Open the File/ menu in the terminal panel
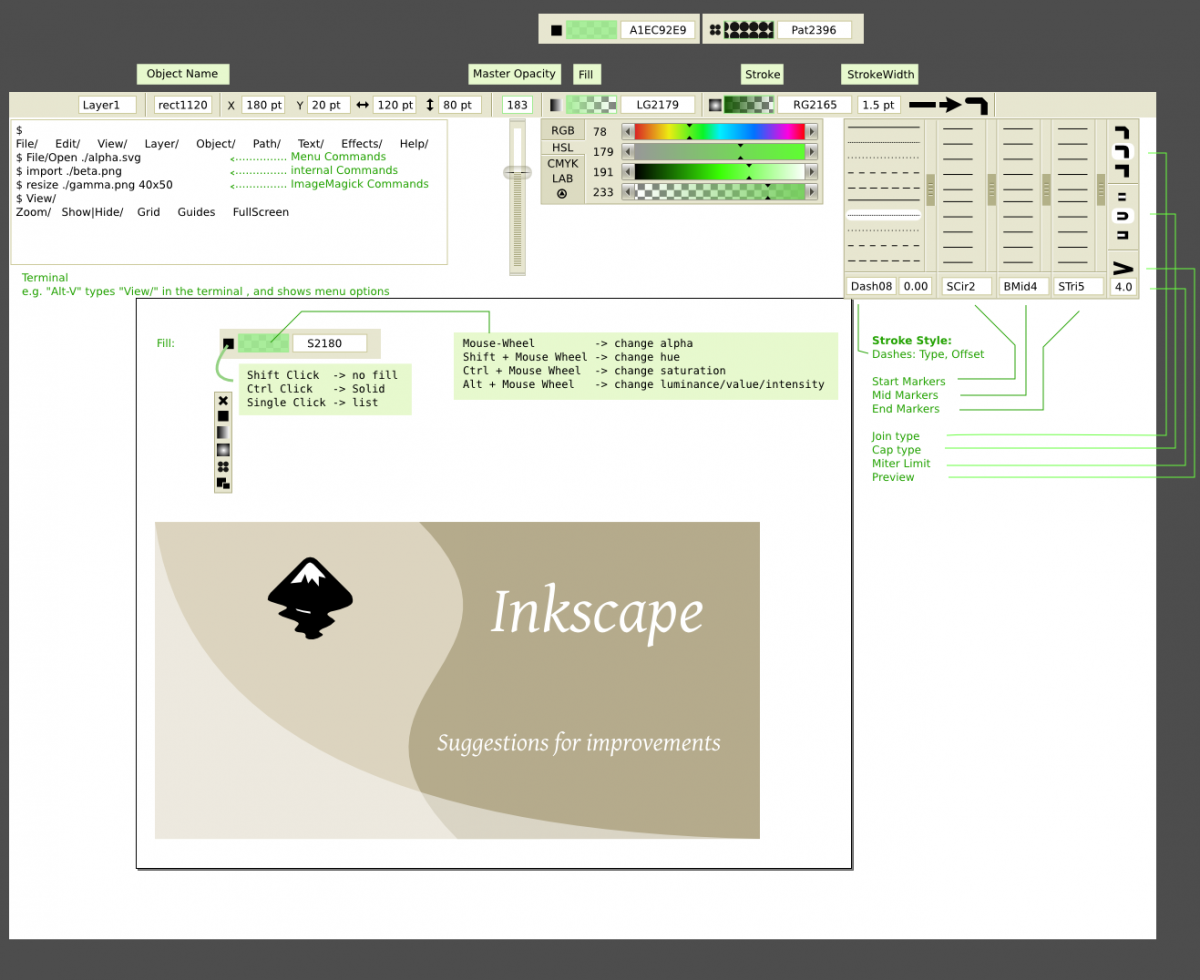Image resolution: width=1200 pixels, height=980 pixels. click(27, 143)
